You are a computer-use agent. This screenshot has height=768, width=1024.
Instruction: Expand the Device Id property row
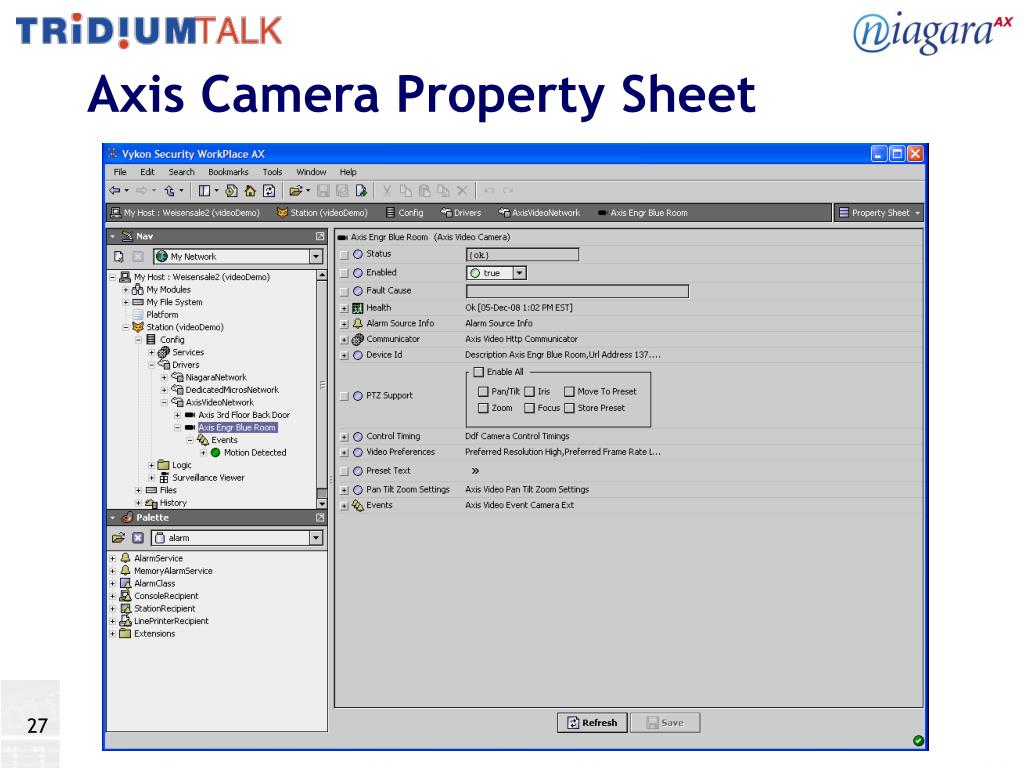[344, 356]
